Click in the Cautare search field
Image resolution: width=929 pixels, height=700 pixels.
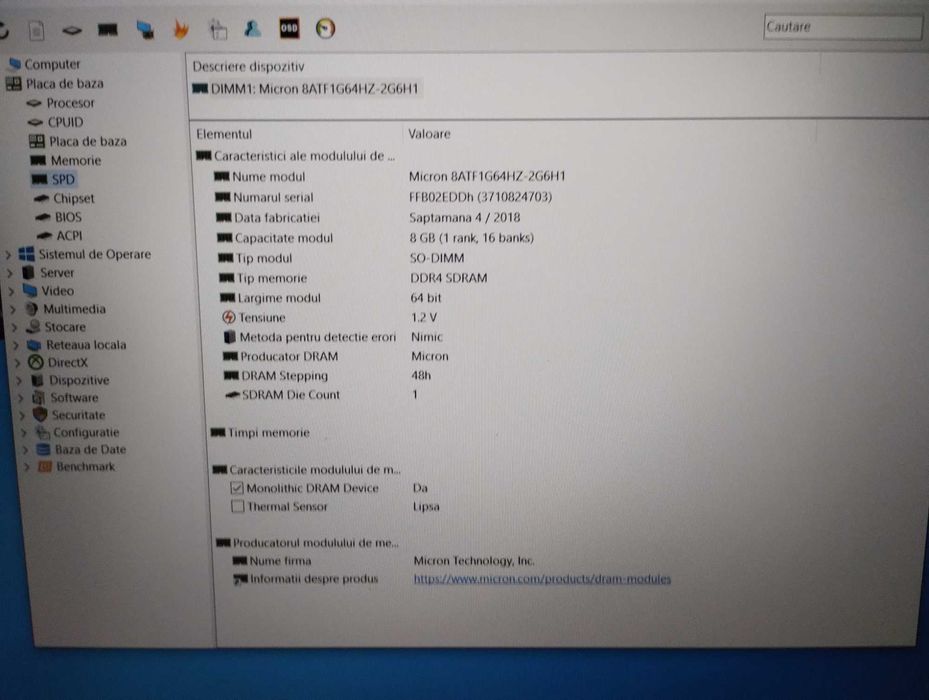coord(842,27)
